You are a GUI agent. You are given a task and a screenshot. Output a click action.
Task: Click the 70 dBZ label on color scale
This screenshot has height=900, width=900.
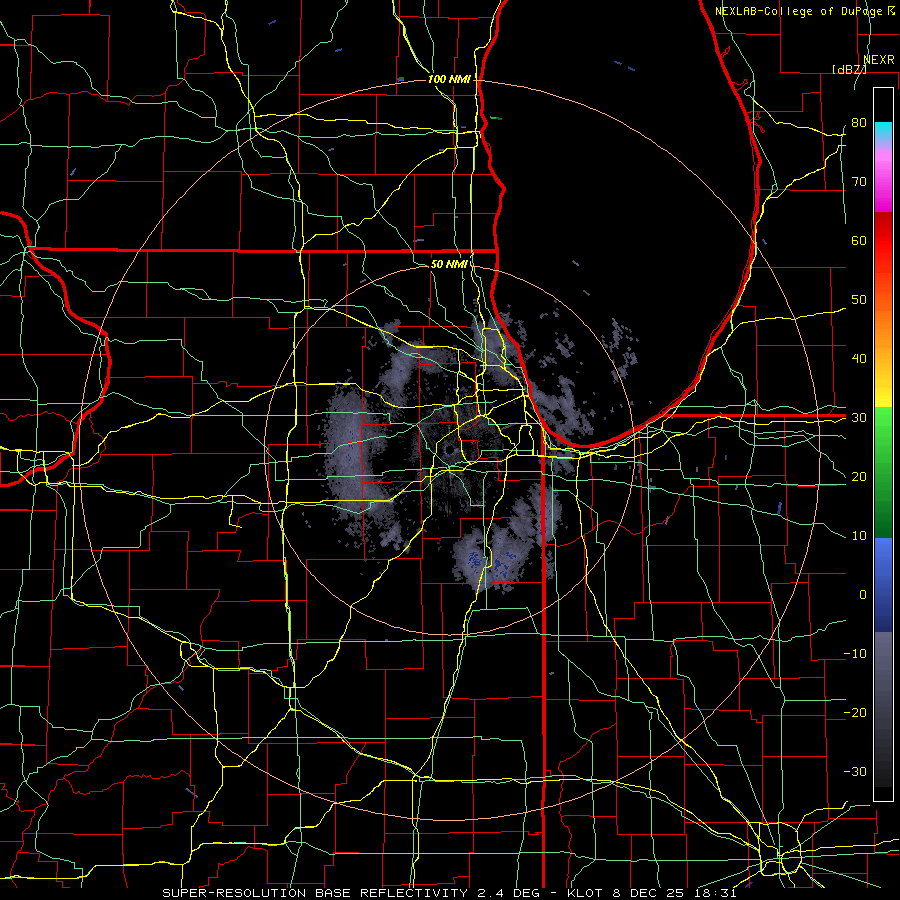point(859,181)
